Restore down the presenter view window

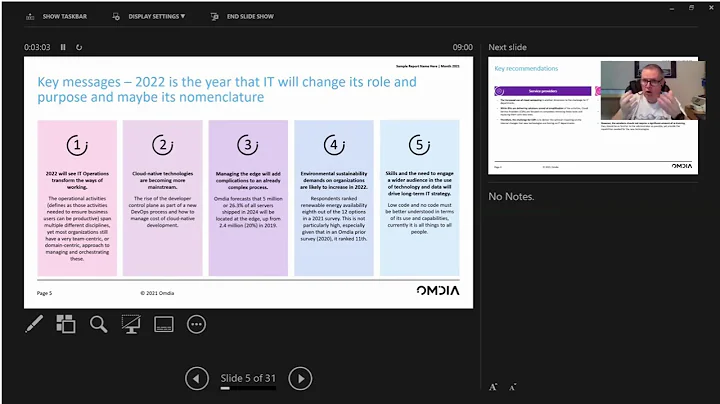click(692, 8)
